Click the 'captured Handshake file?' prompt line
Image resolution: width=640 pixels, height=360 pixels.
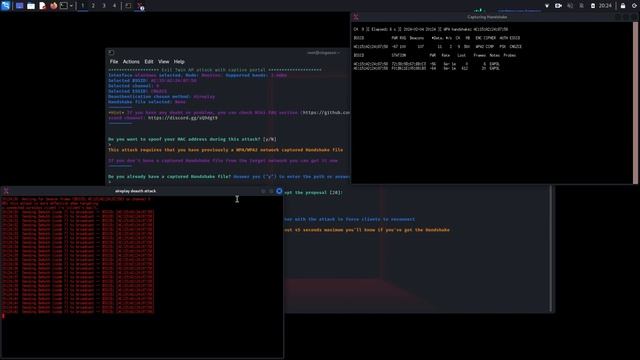[229, 177]
